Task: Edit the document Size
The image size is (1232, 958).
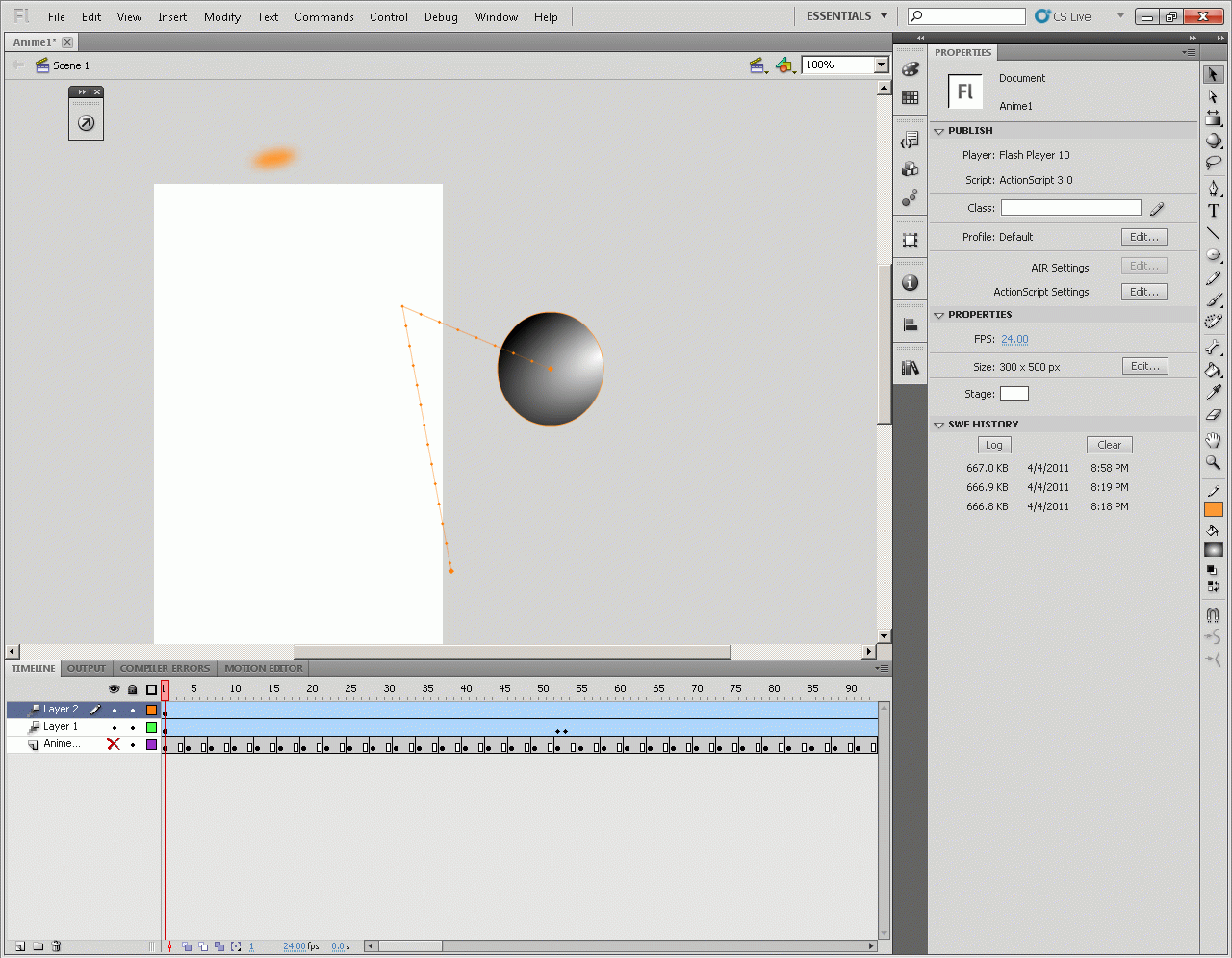Action: click(1144, 366)
